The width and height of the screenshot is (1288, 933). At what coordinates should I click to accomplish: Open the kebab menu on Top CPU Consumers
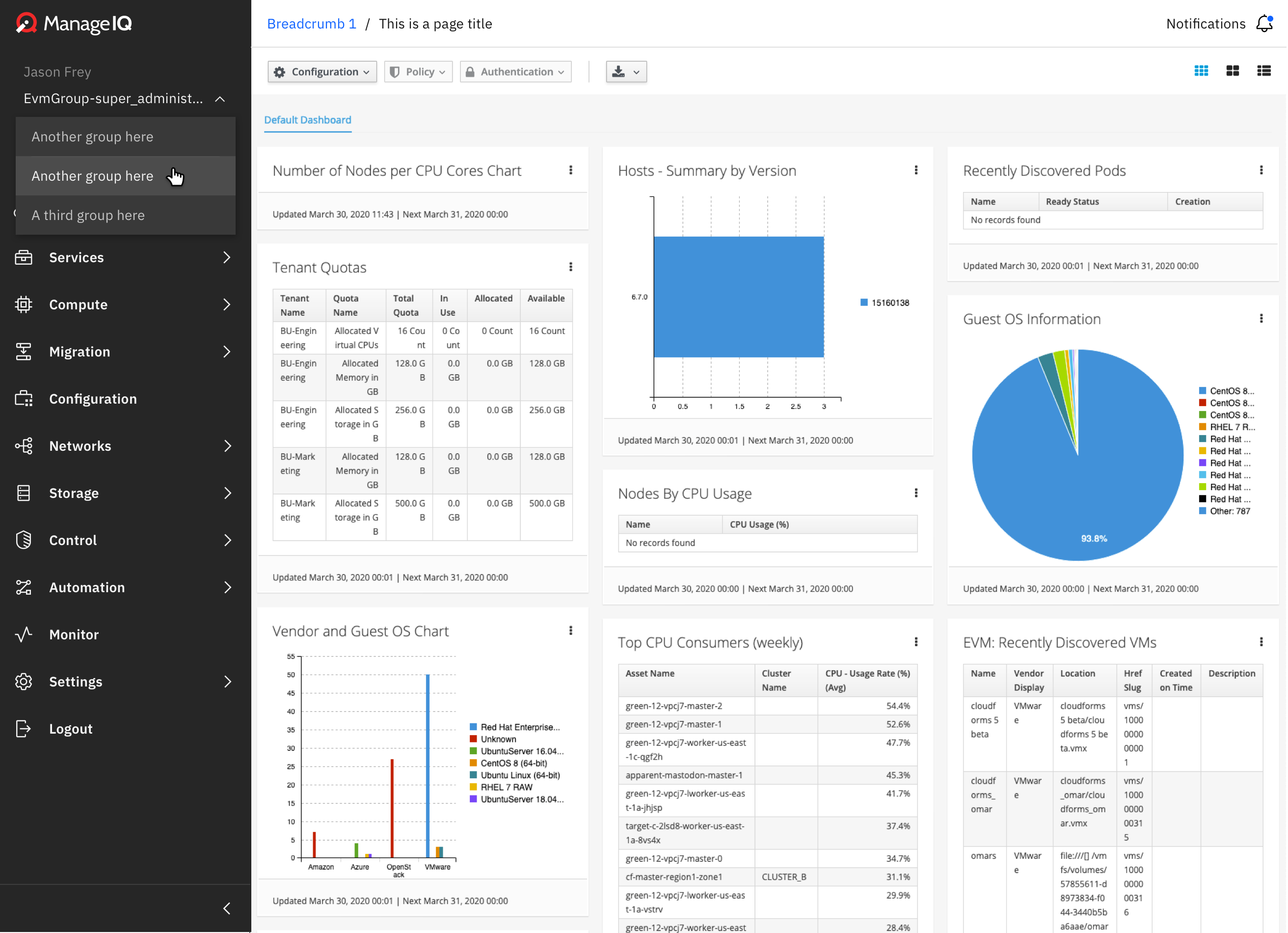pos(916,642)
